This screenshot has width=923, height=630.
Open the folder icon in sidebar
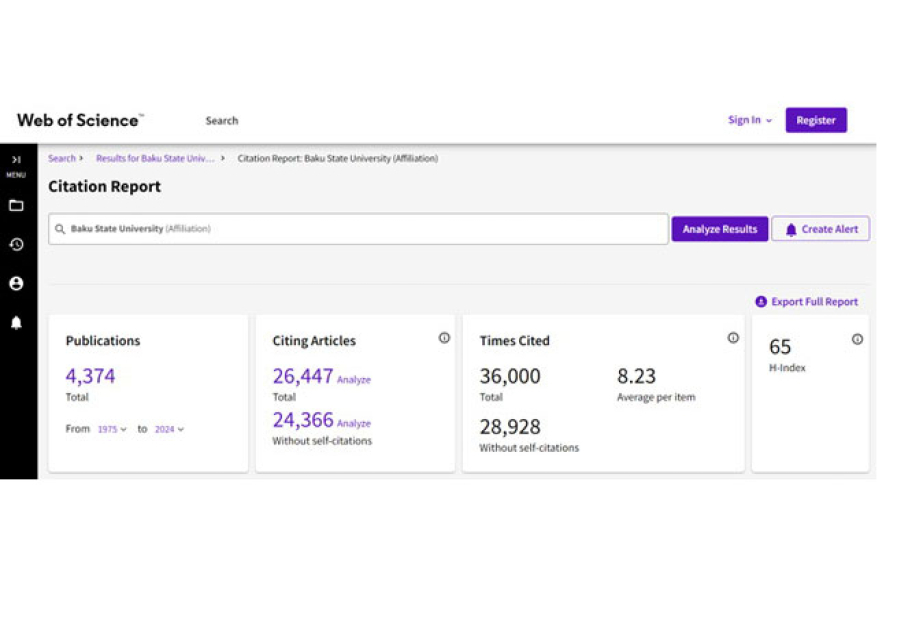[x=16, y=205]
